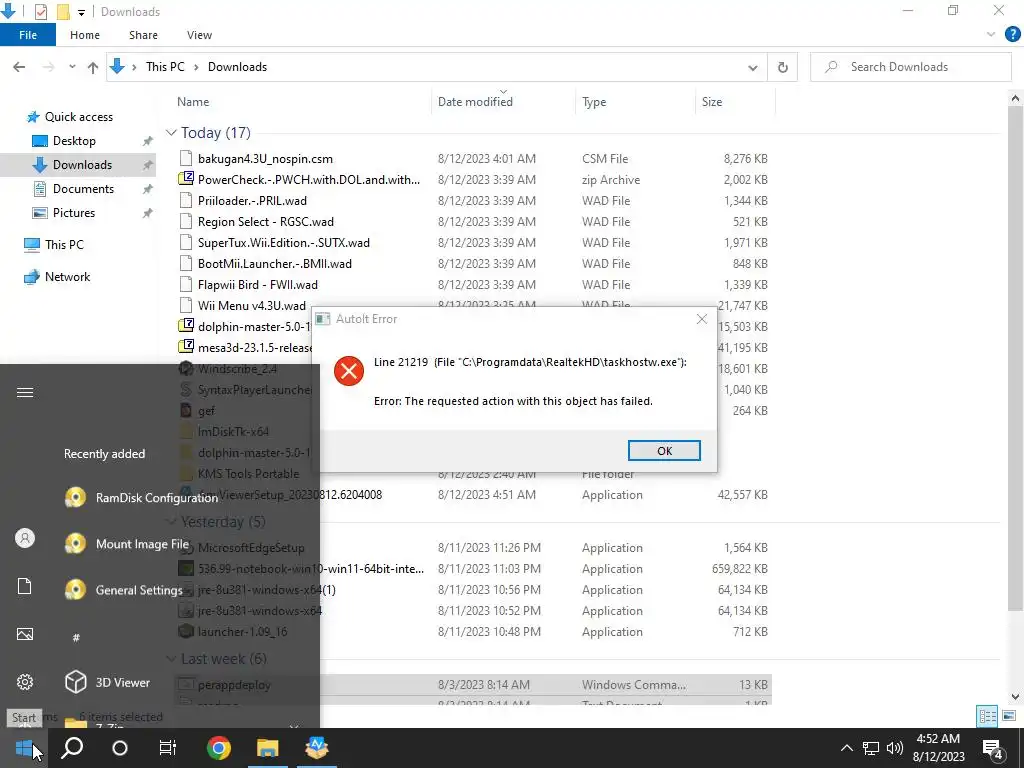Show hidden tray icons chevron

pos(846,748)
